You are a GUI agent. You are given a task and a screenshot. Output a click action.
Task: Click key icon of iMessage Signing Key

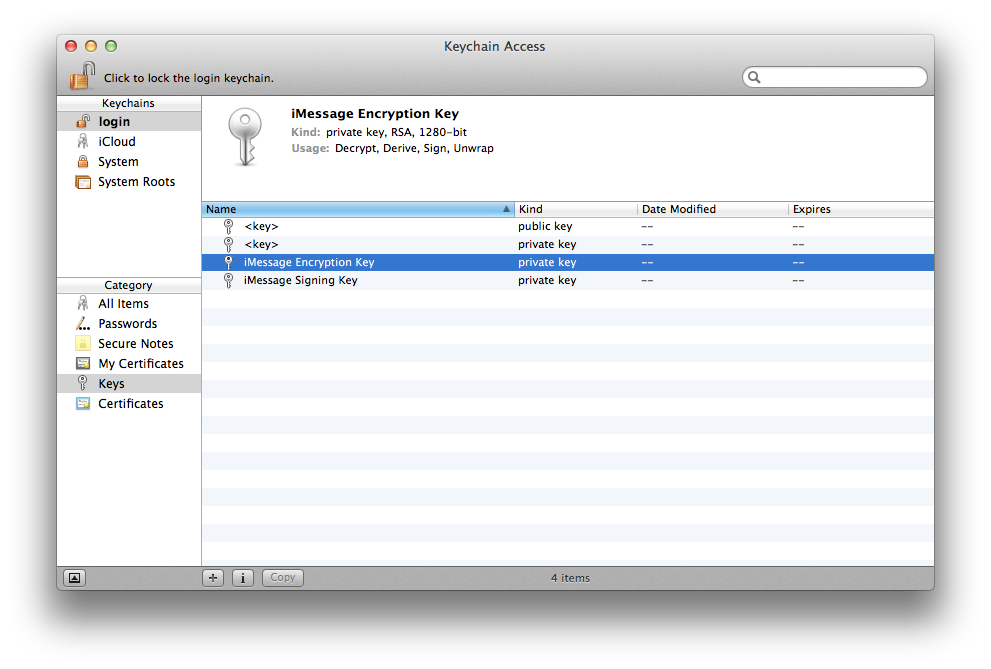click(x=228, y=280)
